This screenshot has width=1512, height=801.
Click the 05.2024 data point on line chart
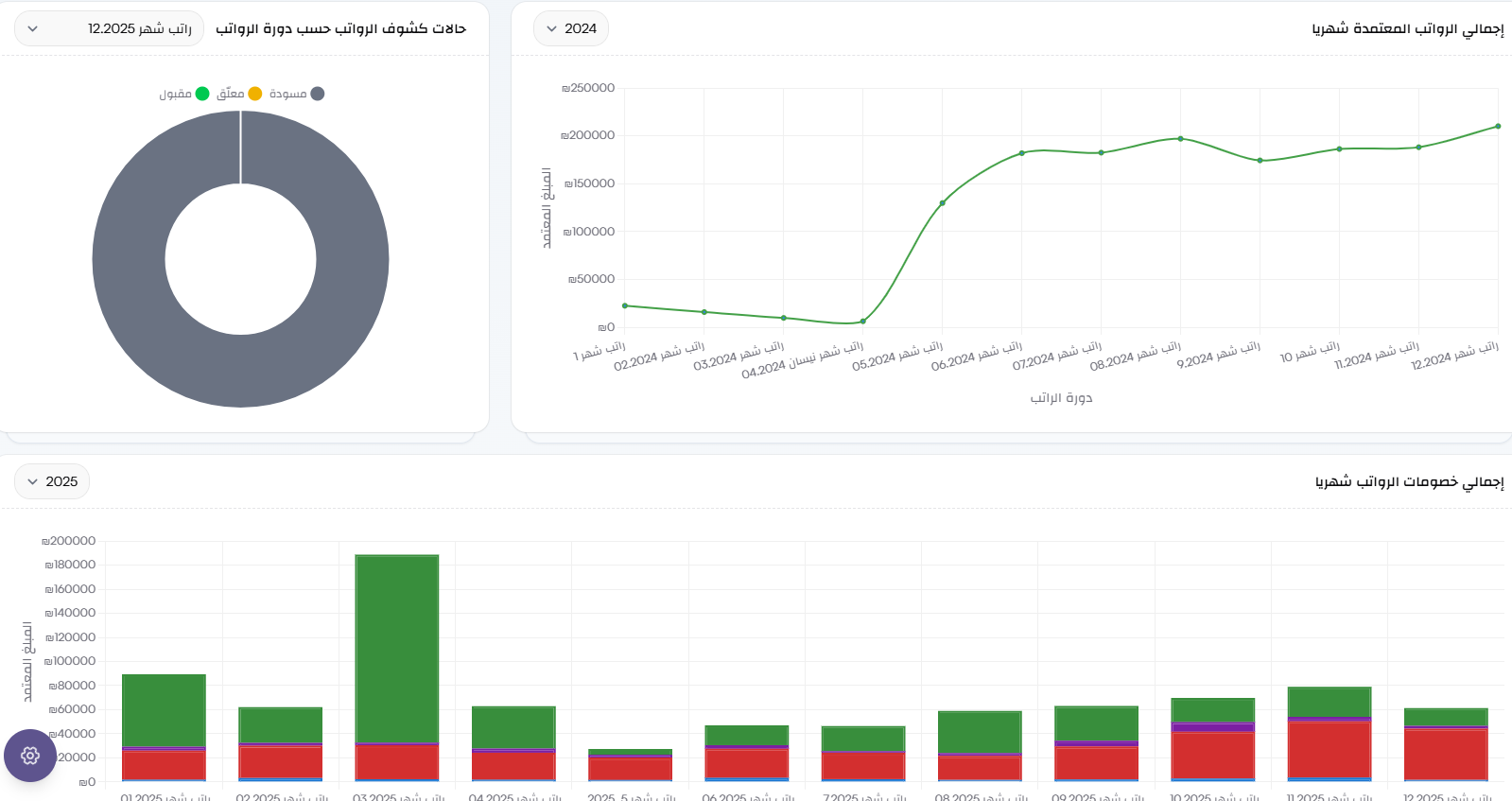click(942, 203)
